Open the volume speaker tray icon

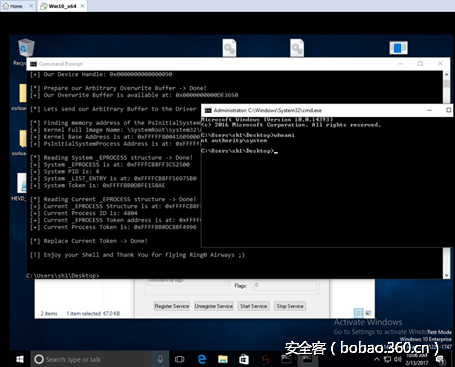397,359
